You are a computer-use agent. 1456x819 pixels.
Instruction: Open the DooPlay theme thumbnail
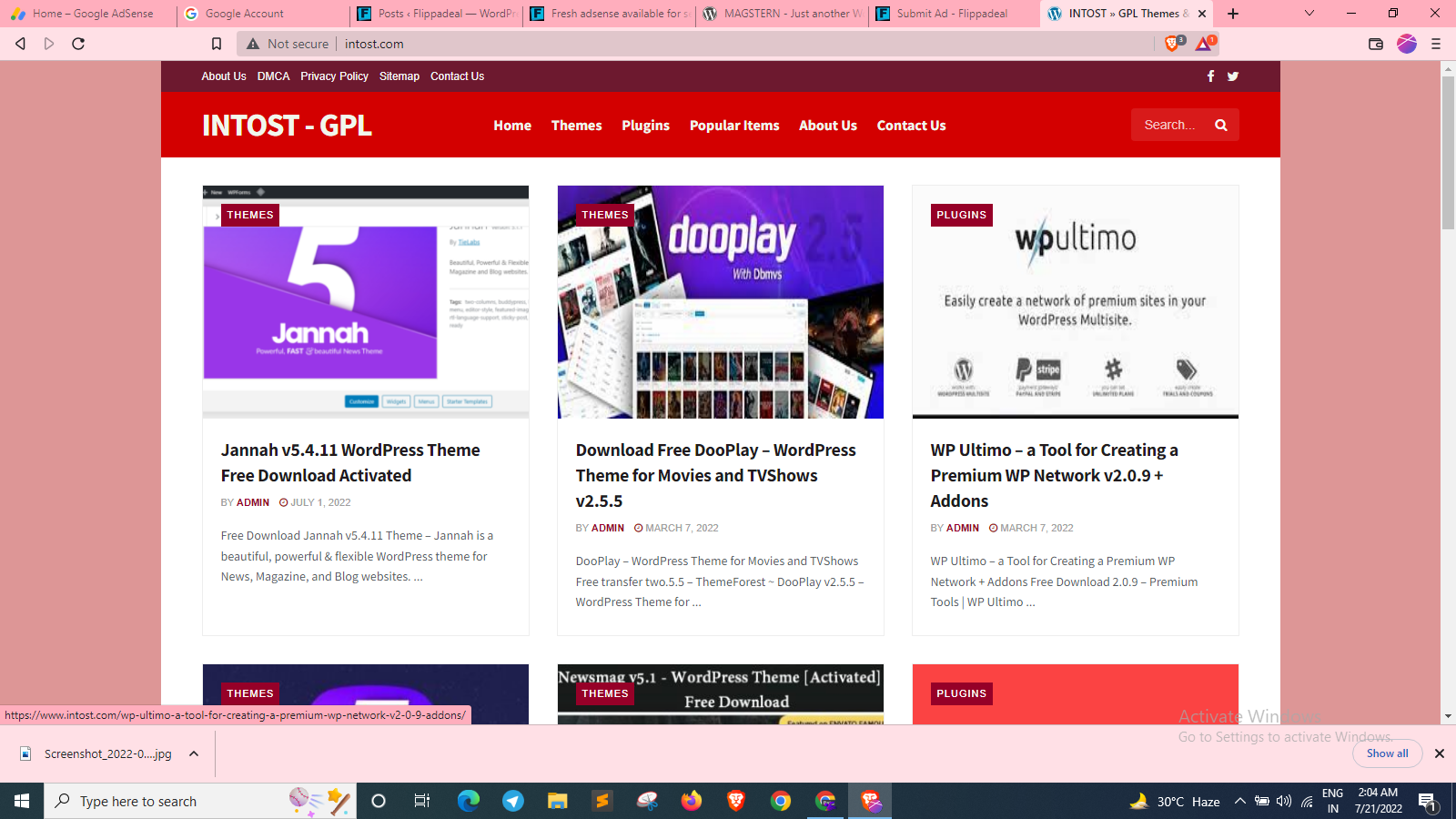click(721, 302)
